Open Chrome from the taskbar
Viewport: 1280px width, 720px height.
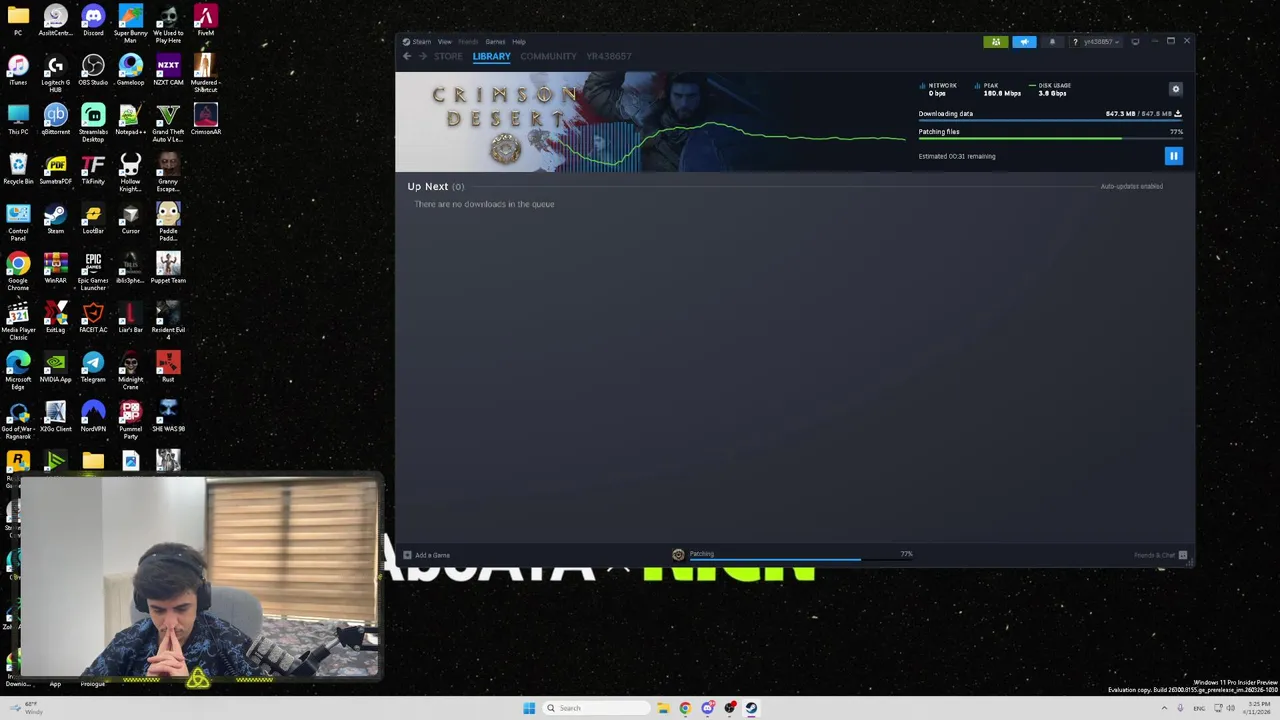point(685,708)
